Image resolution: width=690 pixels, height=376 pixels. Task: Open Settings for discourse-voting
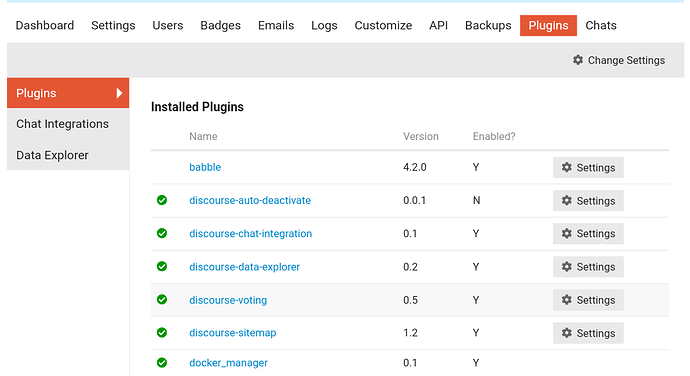tap(588, 300)
